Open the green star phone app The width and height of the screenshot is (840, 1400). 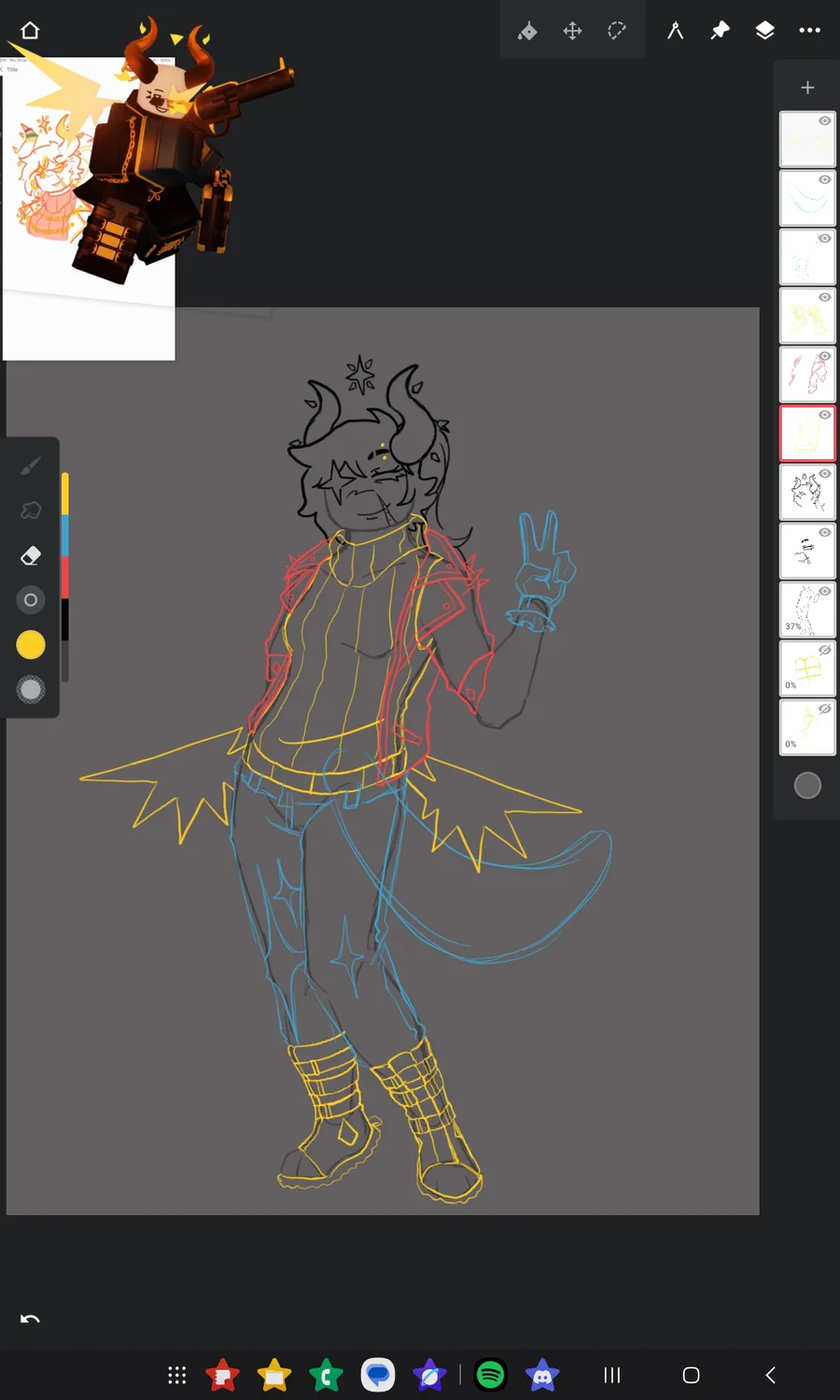[326, 1375]
